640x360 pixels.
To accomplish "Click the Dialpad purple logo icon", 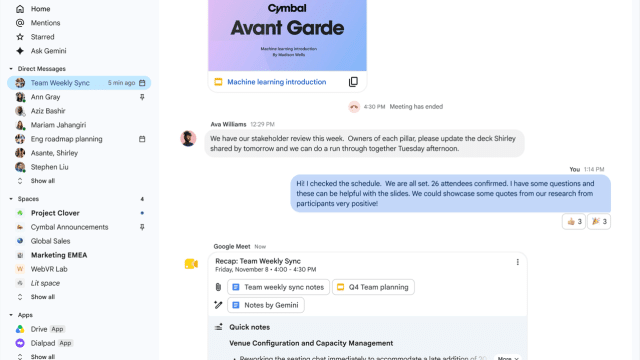I will tap(20, 343).
